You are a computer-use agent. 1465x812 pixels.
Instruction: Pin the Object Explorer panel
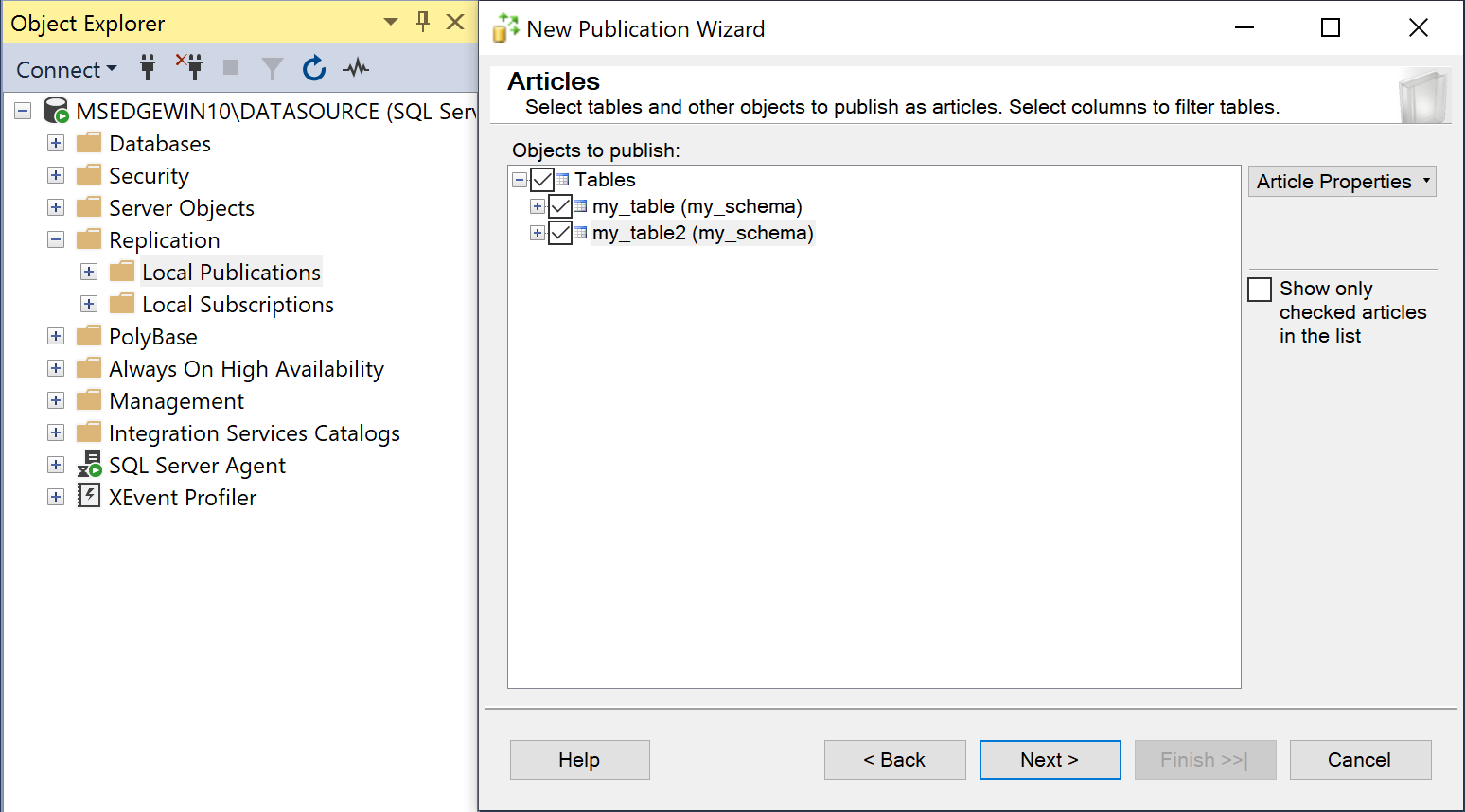pyautogui.click(x=422, y=22)
